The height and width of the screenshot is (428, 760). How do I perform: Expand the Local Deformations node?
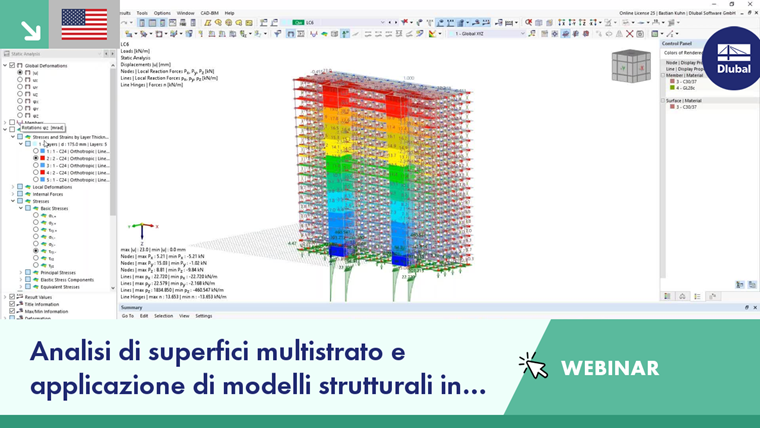pos(13,187)
